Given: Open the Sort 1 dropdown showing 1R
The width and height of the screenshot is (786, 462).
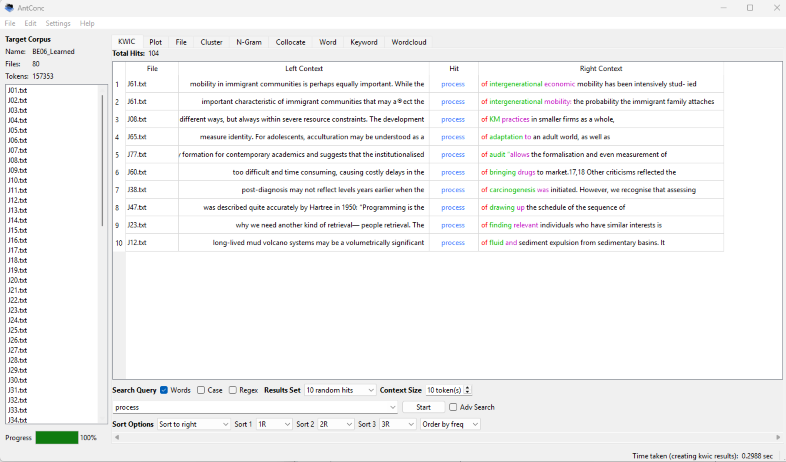Looking at the screenshot, I should [273, 424].
